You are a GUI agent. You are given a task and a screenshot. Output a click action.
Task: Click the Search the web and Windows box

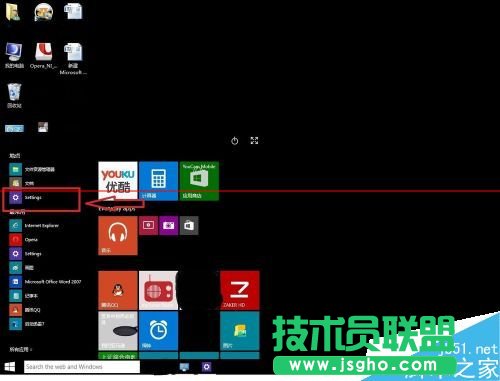click(x=82, y=367)
